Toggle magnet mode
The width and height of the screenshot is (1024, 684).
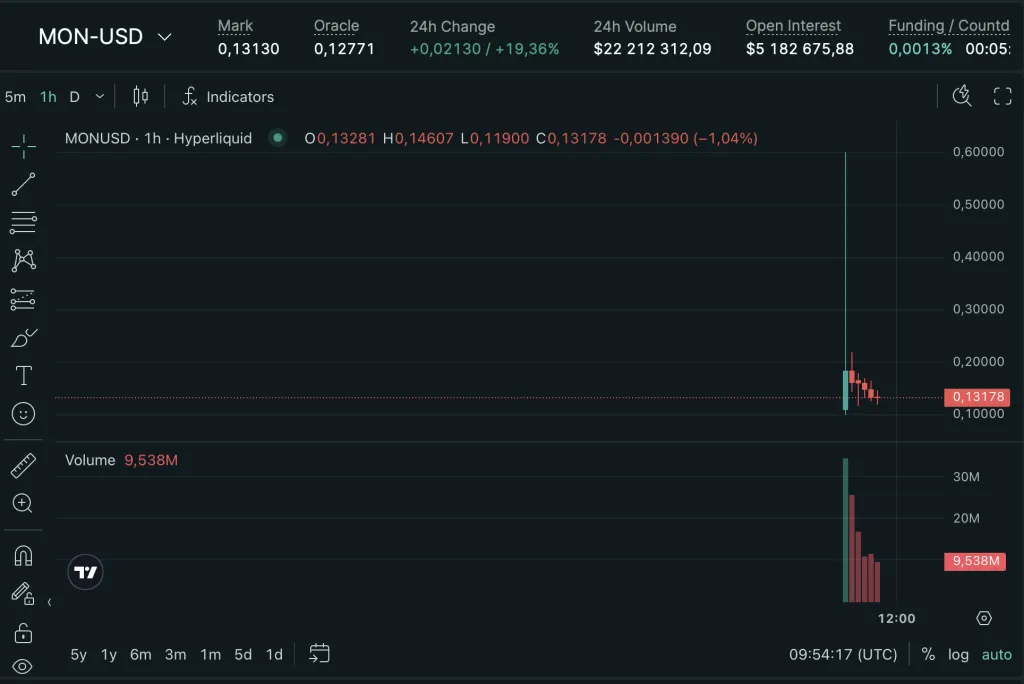[x=23, y=556]
